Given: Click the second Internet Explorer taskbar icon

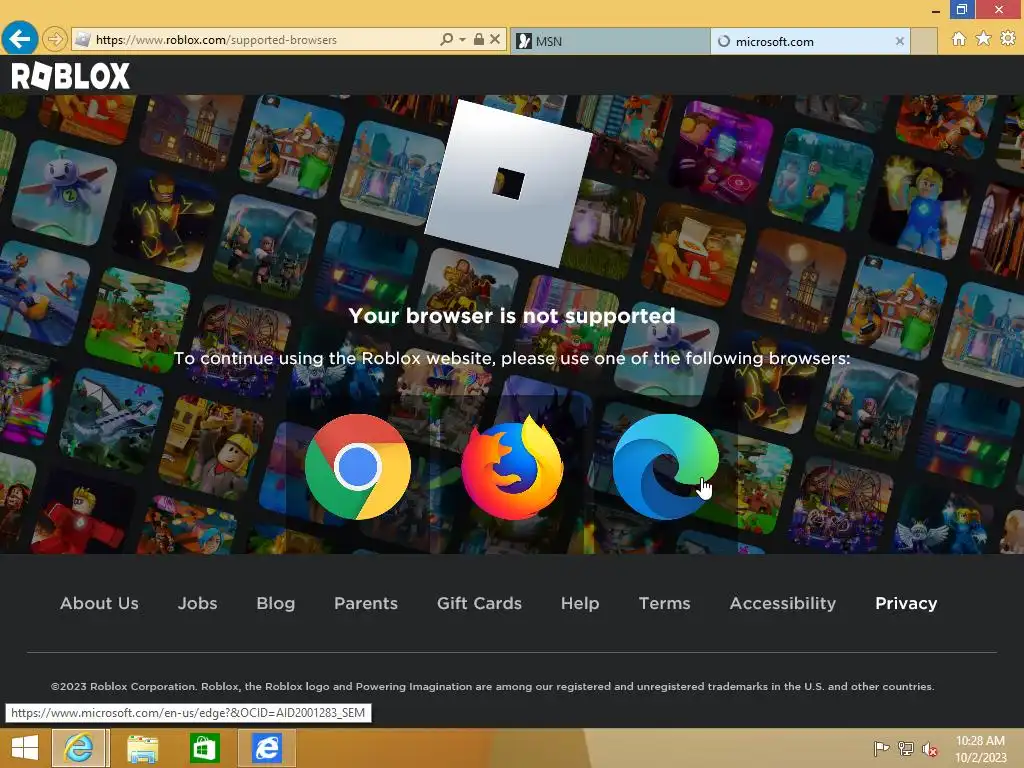Looking at the screenshot, I should pos(266,748).
